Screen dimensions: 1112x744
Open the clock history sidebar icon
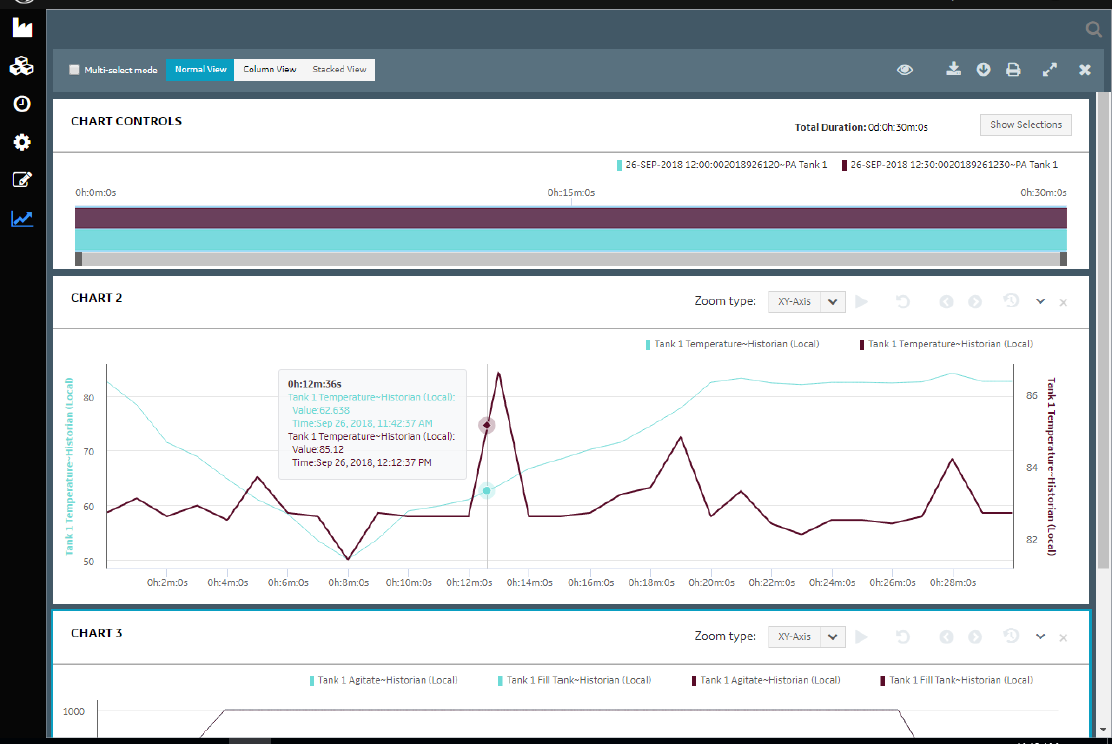tap(22, 104)
